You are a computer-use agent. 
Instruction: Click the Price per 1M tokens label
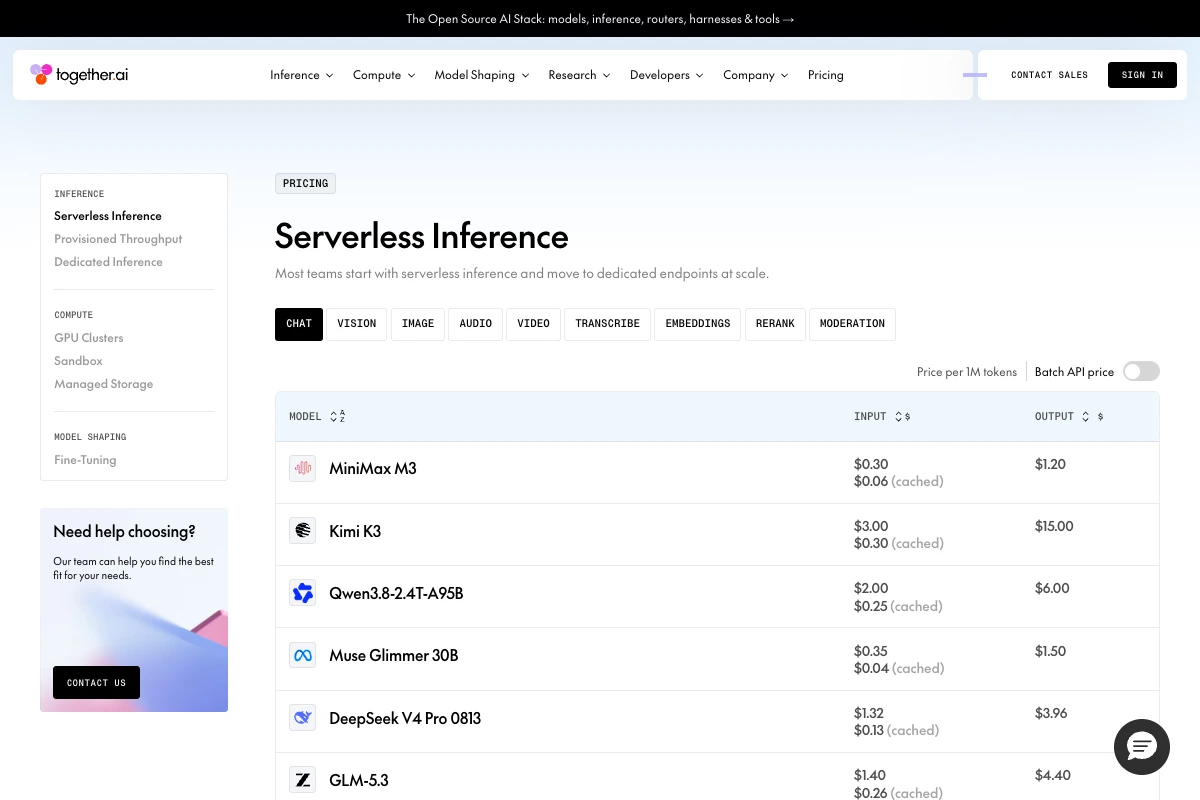967,372
